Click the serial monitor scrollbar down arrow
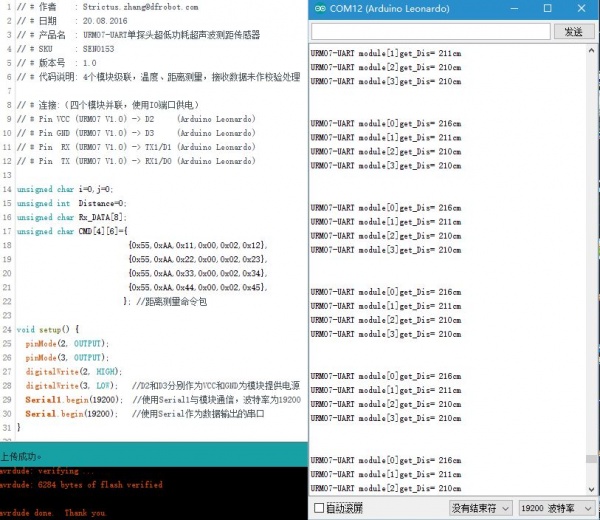The width and height of the screenshot is (600, 520). (x=591, y=489)
